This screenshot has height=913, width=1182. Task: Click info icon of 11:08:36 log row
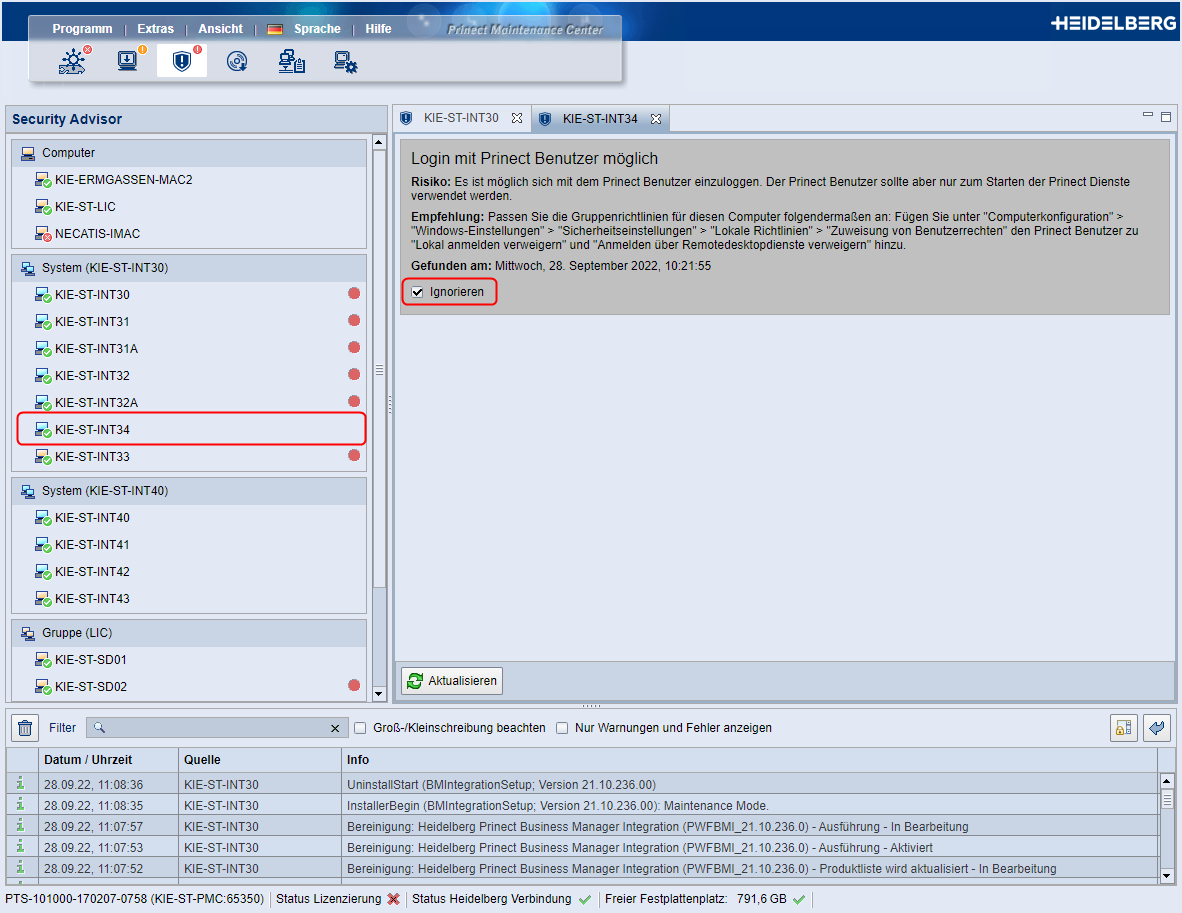(x=20, y=784)
